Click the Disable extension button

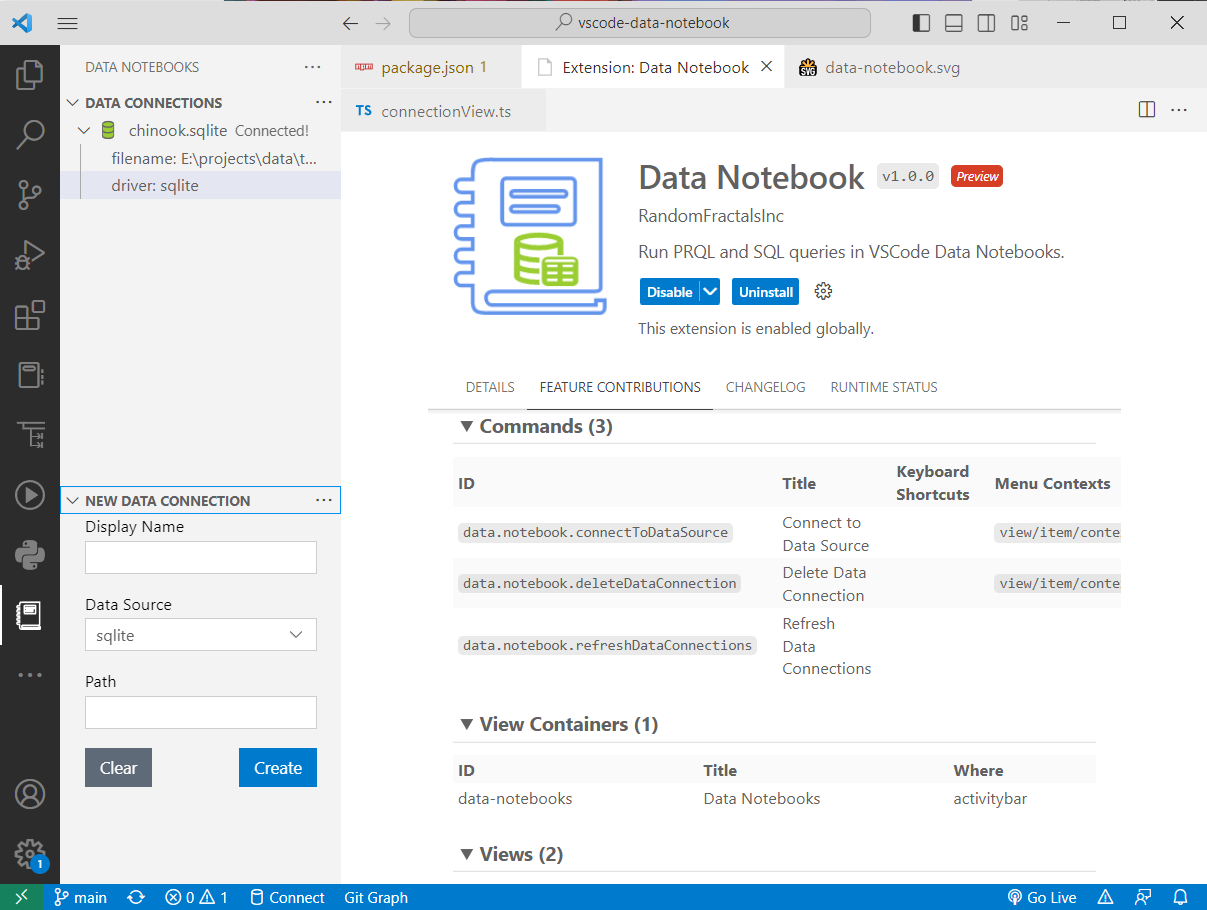(669, 292)
